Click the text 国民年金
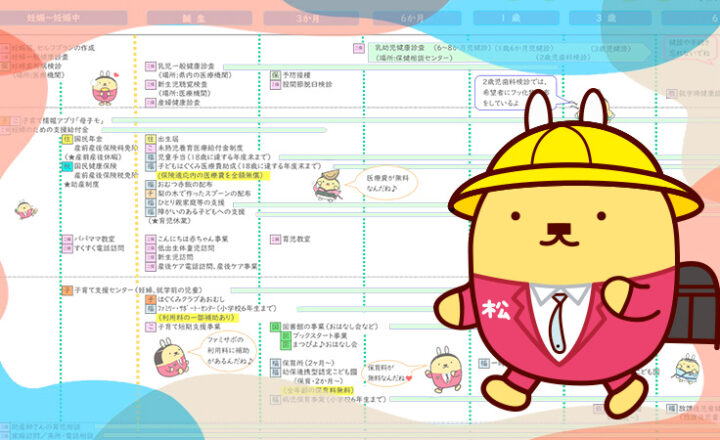This screenshot has height=440, width=720. click(x=88, y=139)
